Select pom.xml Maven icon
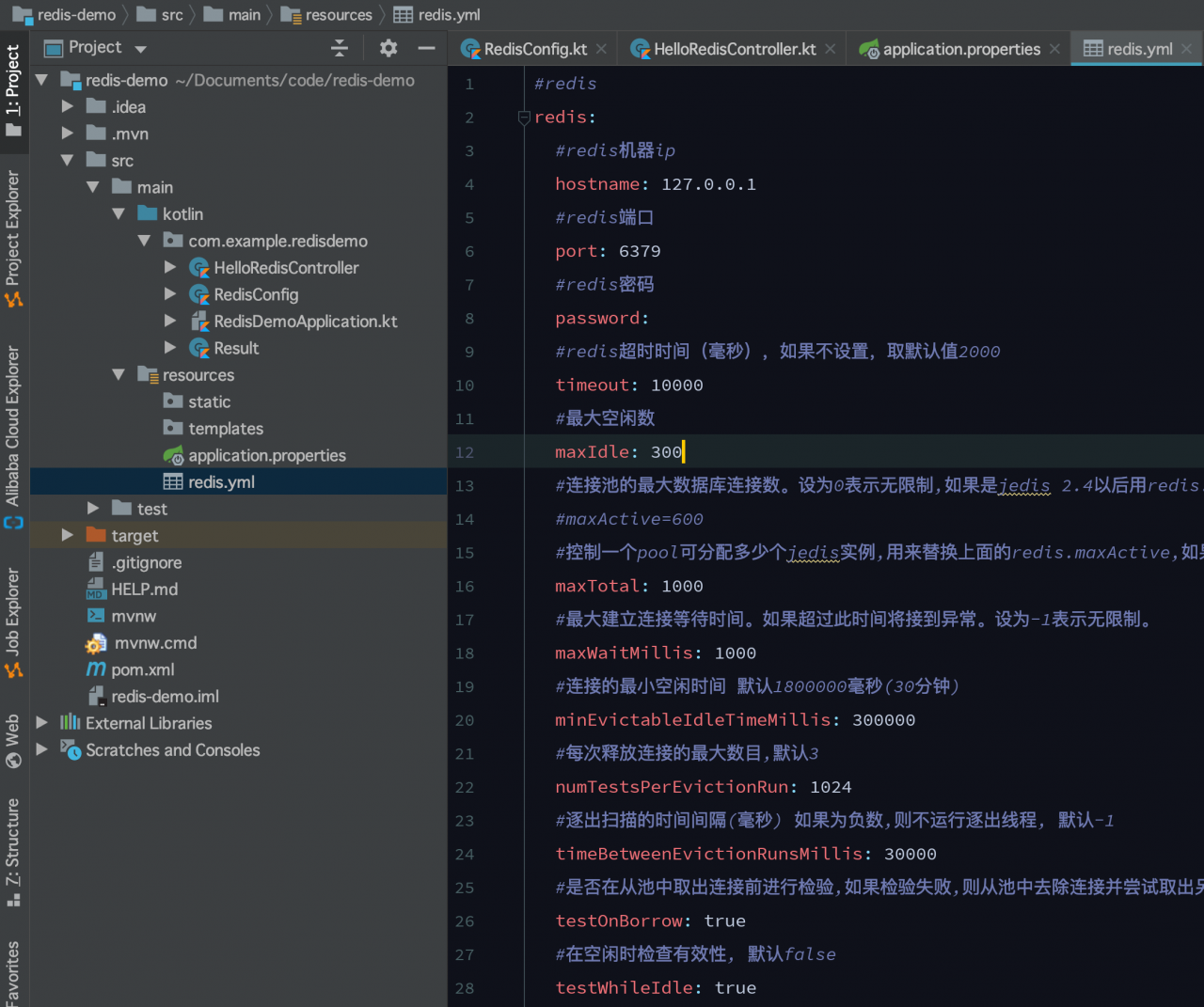 (x=96, y=669)
